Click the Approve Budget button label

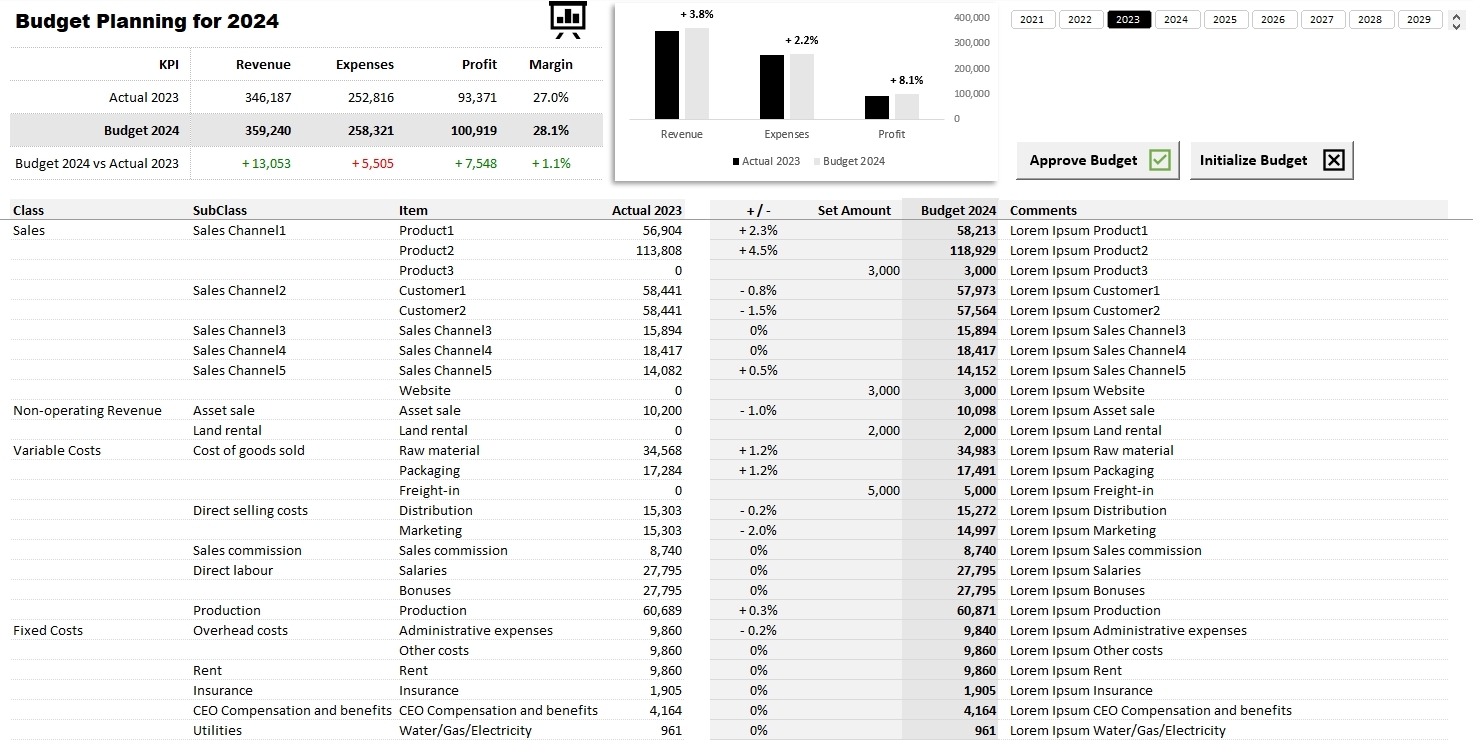1083,160
